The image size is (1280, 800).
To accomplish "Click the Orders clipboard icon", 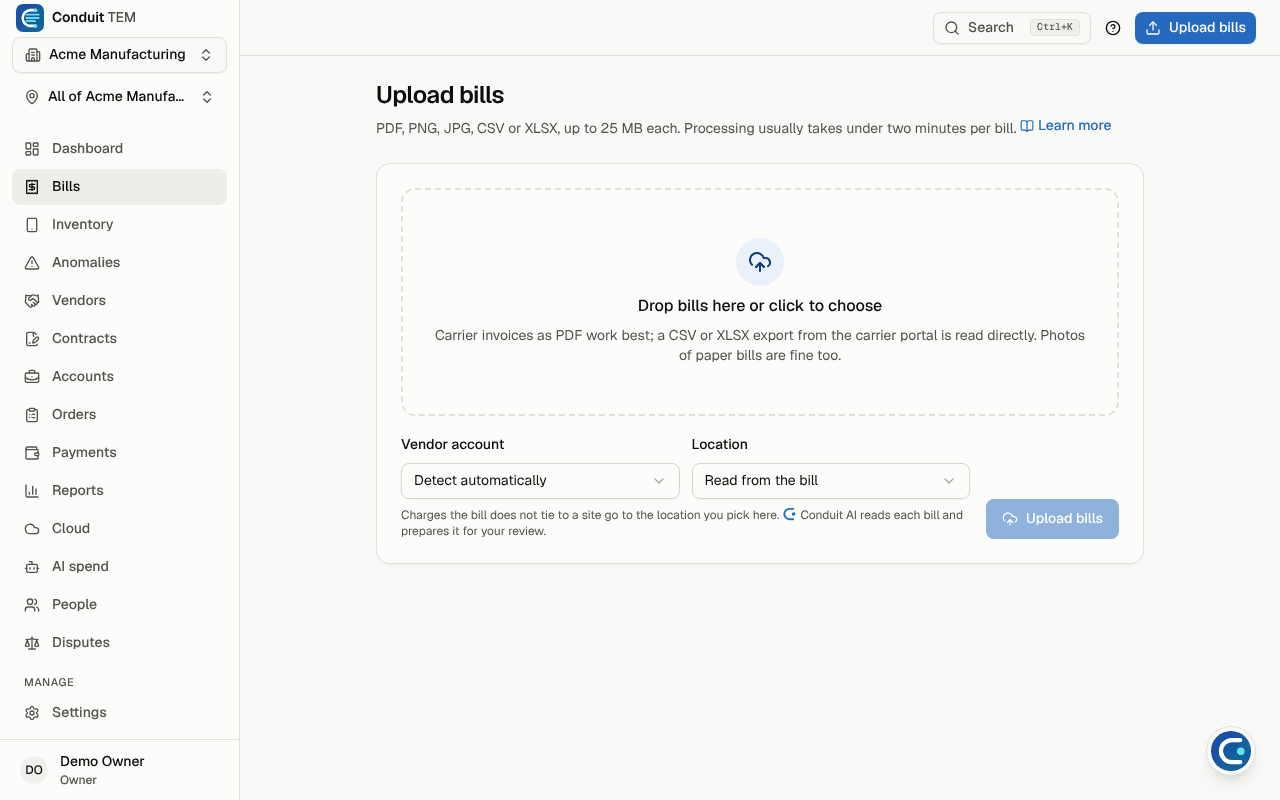I will point(32,414).
